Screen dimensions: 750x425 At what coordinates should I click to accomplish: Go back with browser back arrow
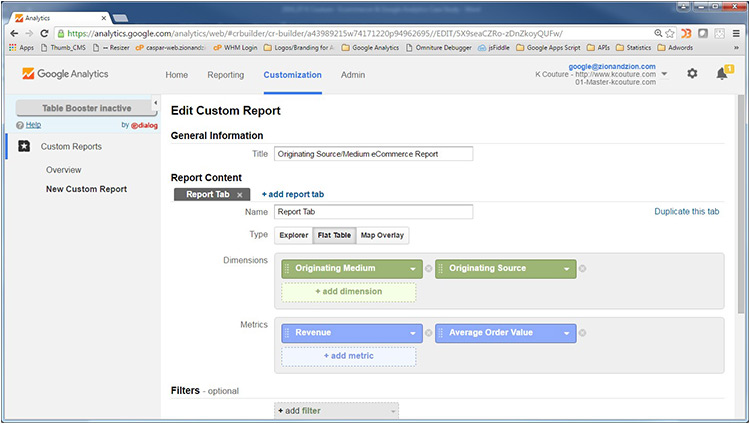click(x=14, y=33)
